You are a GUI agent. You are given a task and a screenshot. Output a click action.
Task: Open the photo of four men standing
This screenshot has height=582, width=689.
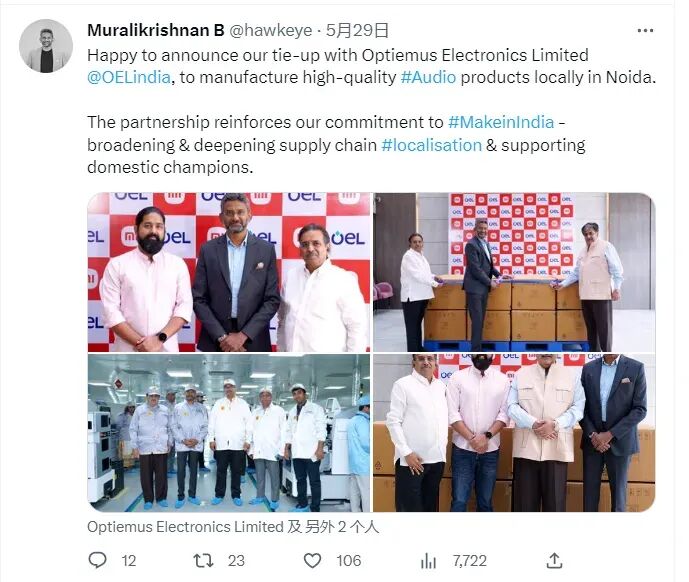pos(514,433)
